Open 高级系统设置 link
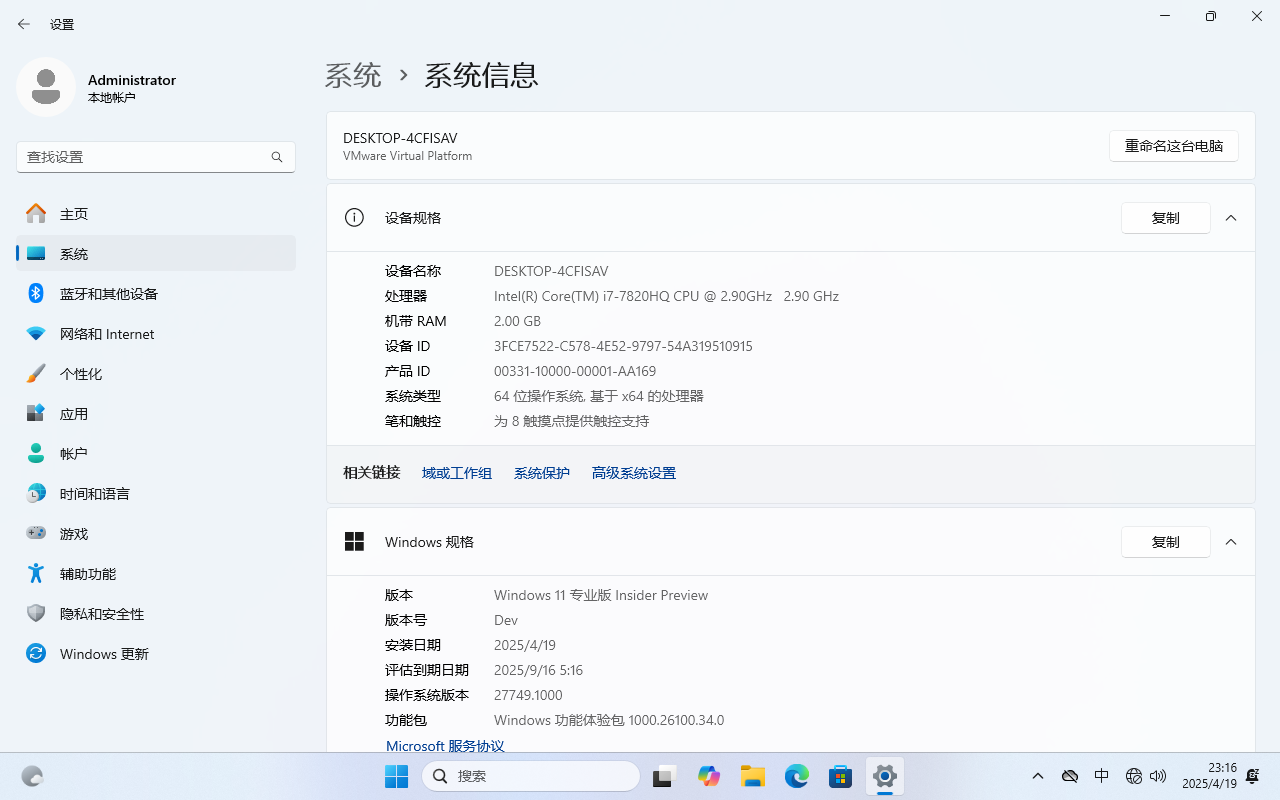 click(x=634, y=473)
